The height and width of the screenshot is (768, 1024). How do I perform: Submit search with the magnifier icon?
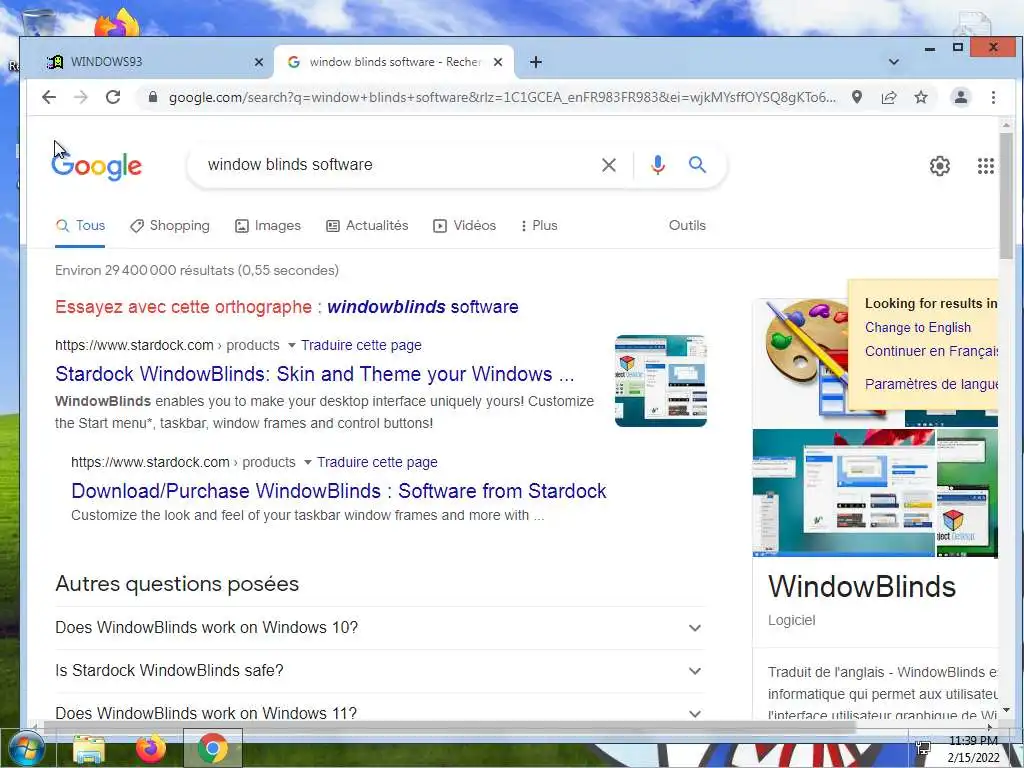click(697, 165)
